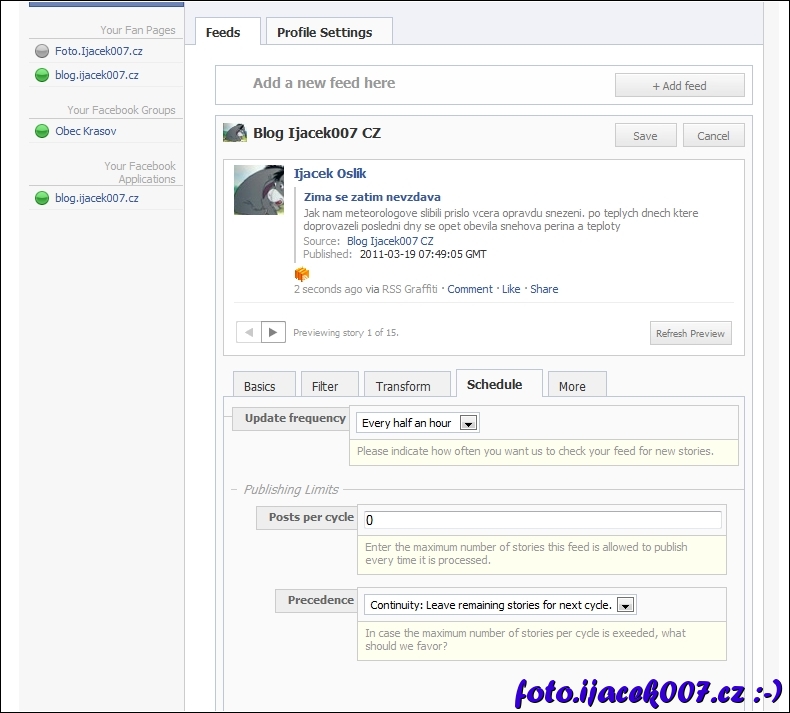This screenshot has height=713, width=790.
Task: Click Ijacek Oslik profile picture thumbnail
Action: 258,190
